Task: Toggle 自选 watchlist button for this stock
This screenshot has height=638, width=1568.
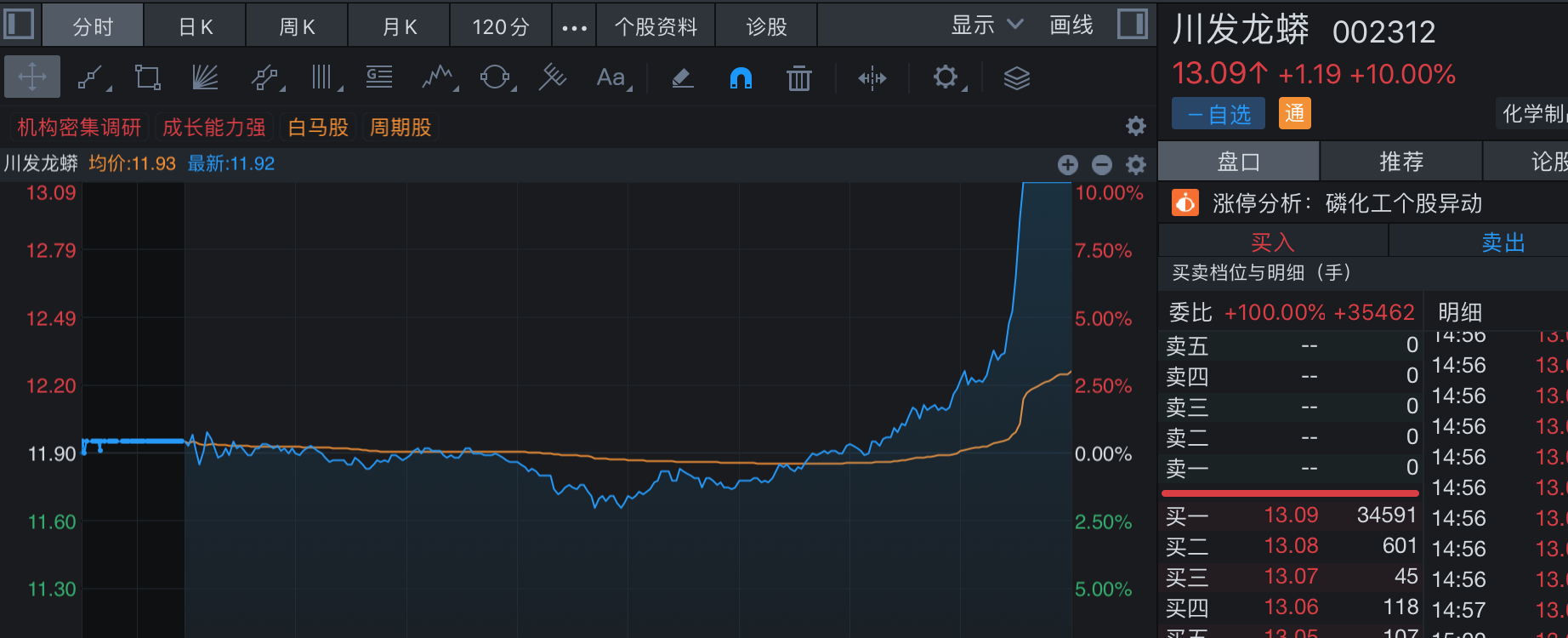Action: click(1218, 114)
